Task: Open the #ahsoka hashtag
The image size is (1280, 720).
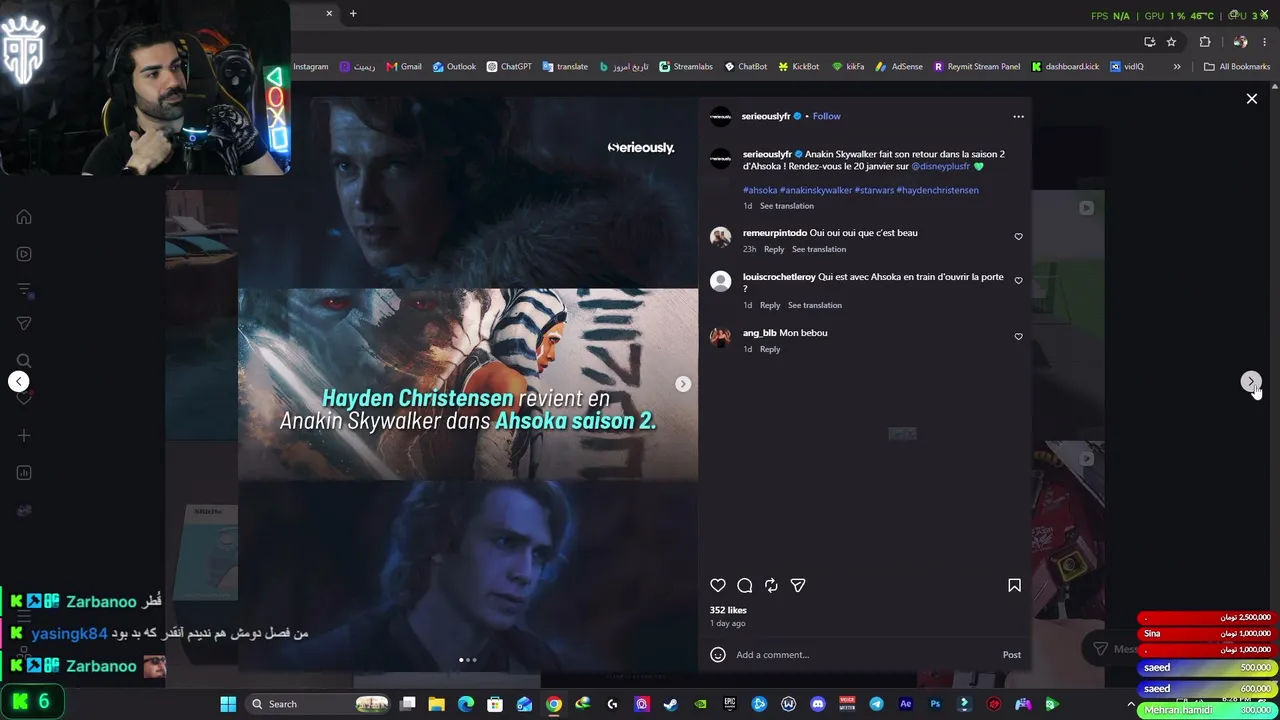Action: pyautogui.click(x=760, y=190)
